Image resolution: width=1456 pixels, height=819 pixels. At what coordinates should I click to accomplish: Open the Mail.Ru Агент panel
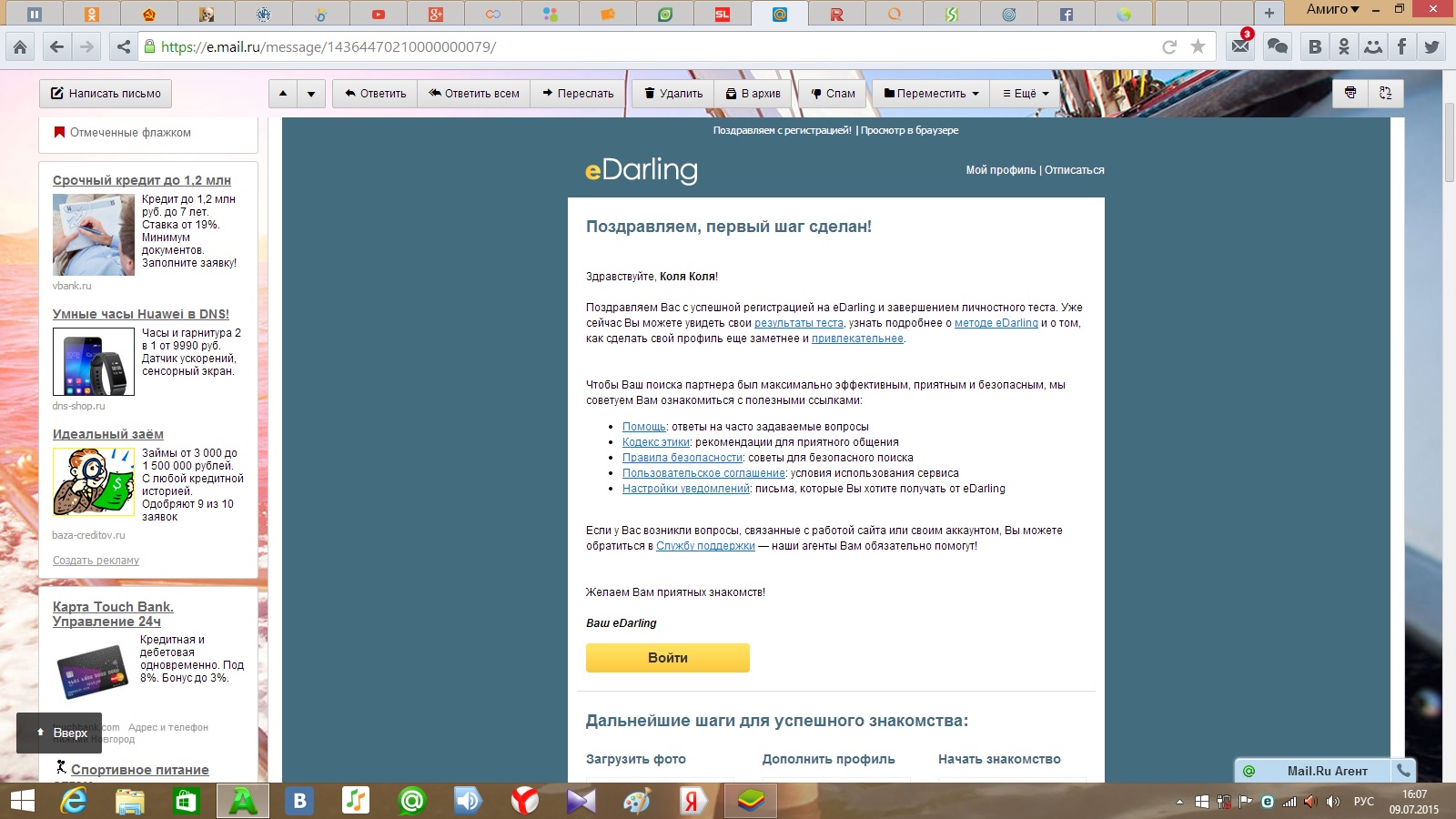tap(1315, 771)
